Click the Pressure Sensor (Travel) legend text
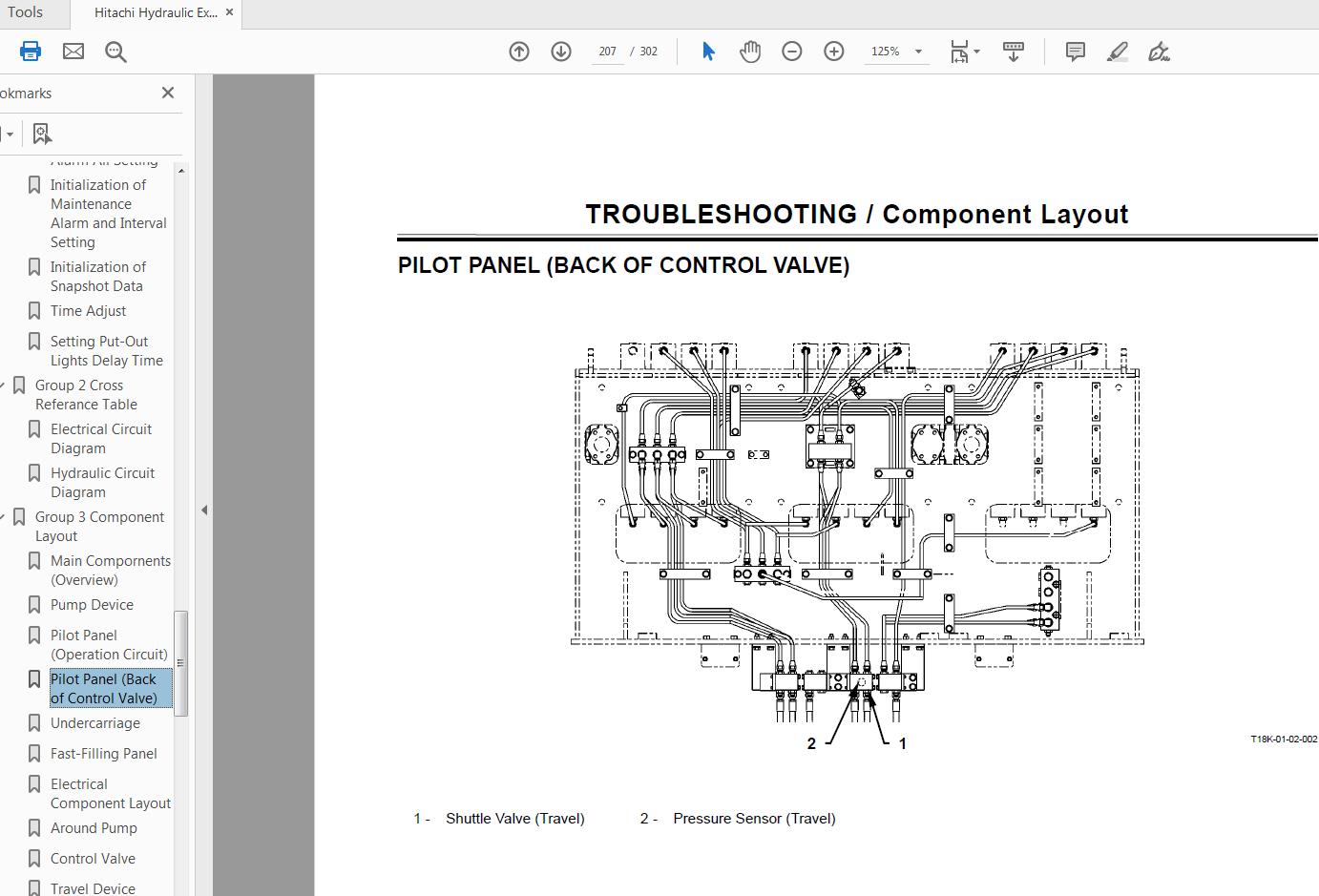 click(754, 818)
